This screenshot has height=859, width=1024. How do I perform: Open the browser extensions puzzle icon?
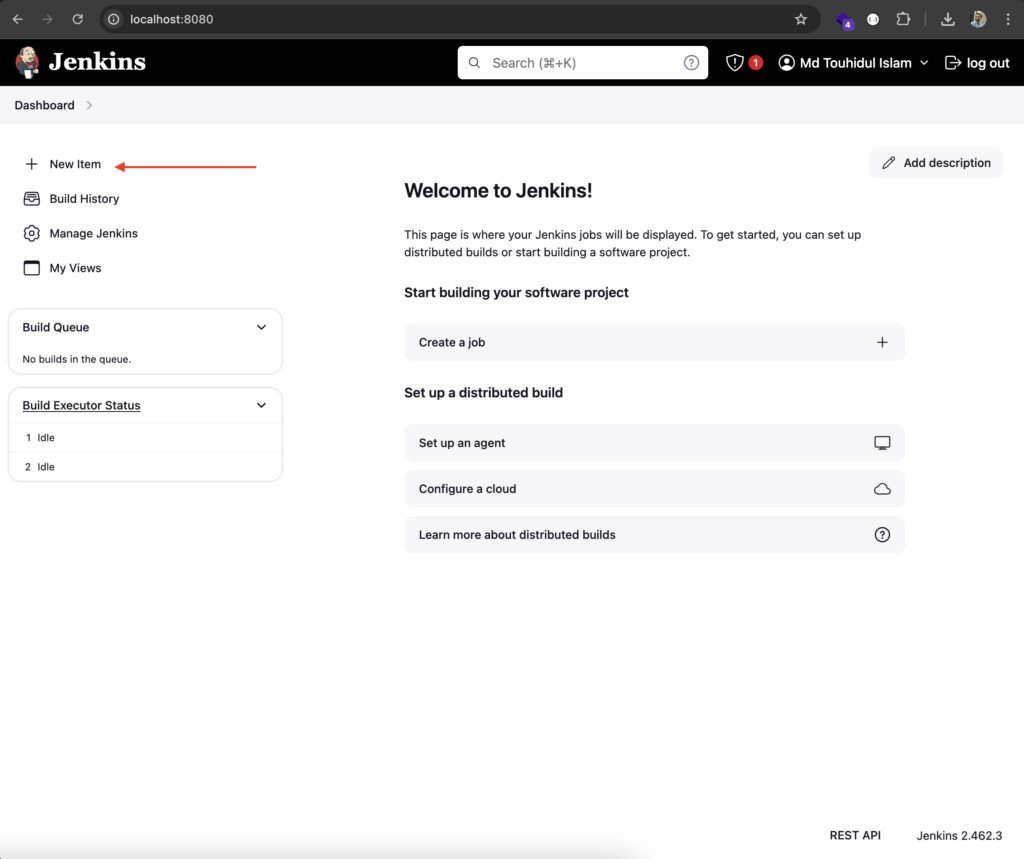[x=903, y=20]
